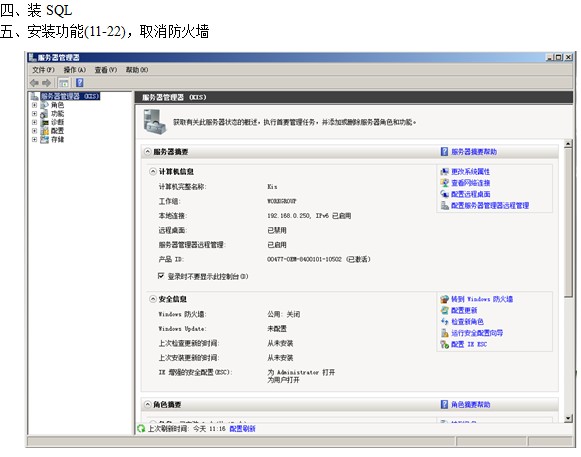Open the 服务器摘要帮助 link
This screenshot has height=457, width=581.
pos(474,152)
